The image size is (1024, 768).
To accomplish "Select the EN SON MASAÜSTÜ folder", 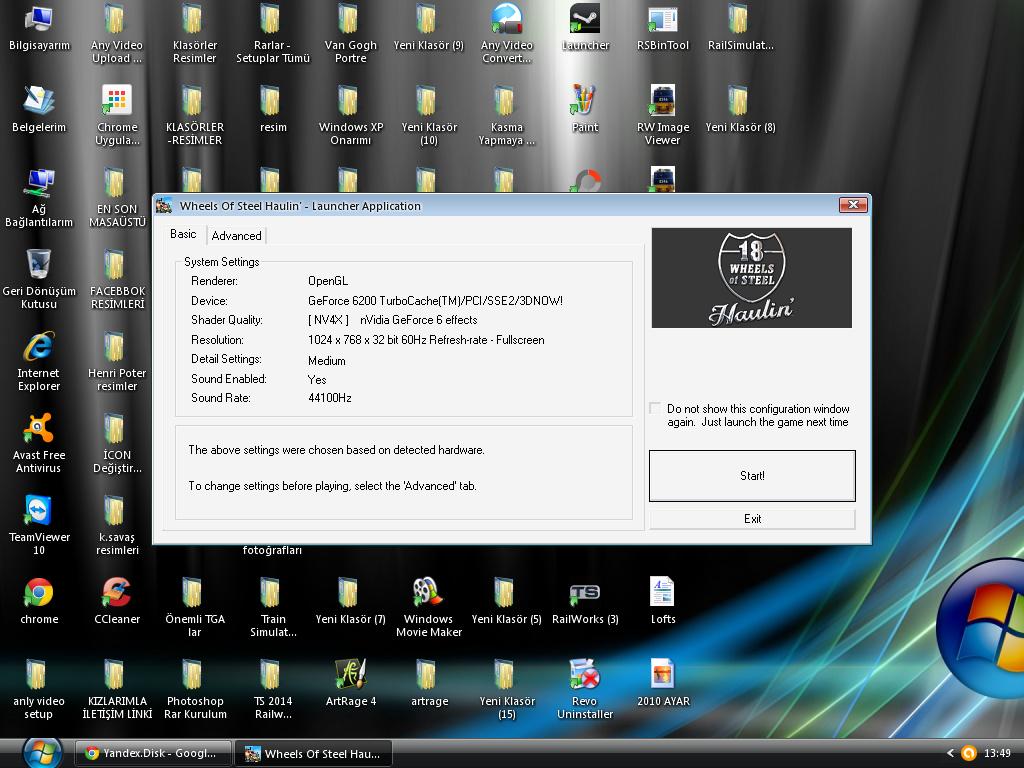I will (117, 198).
